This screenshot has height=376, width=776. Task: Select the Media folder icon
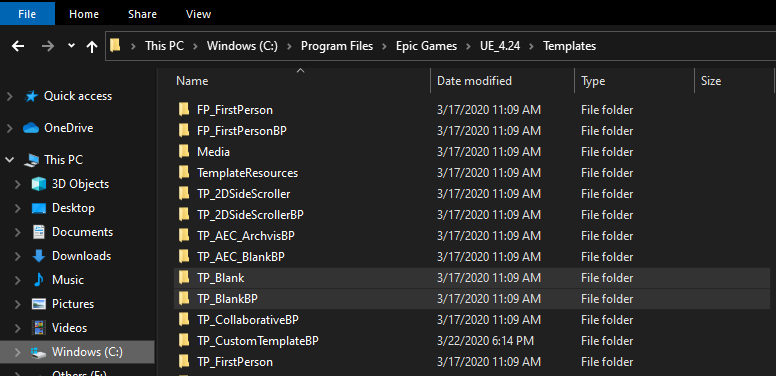point(184,151)
